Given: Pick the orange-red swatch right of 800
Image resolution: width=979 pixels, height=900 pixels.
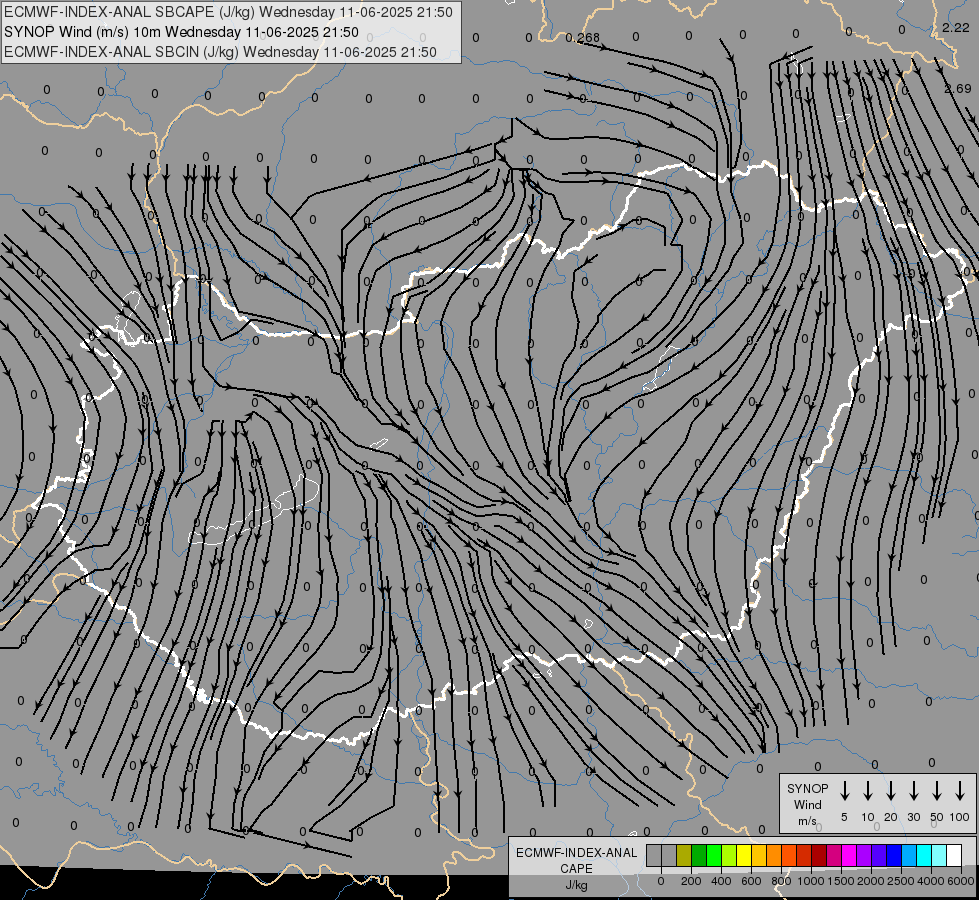Looking at the screenshot, I should [x=789, y=855].
